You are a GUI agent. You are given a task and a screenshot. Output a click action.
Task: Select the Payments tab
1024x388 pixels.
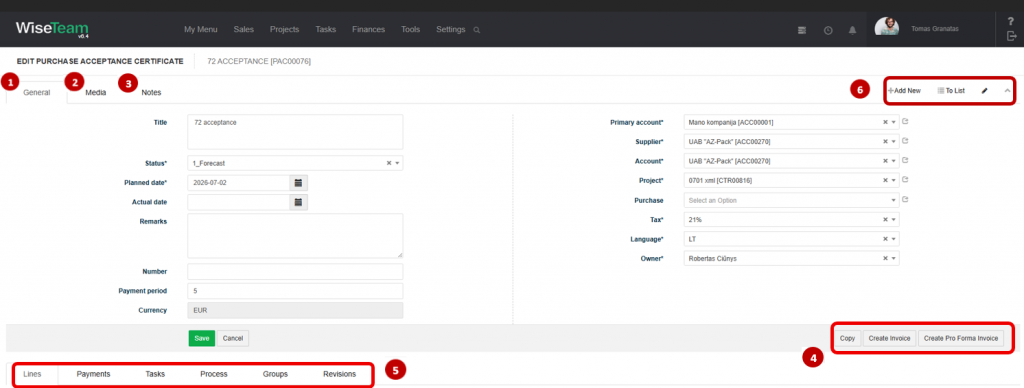(93, 374)
